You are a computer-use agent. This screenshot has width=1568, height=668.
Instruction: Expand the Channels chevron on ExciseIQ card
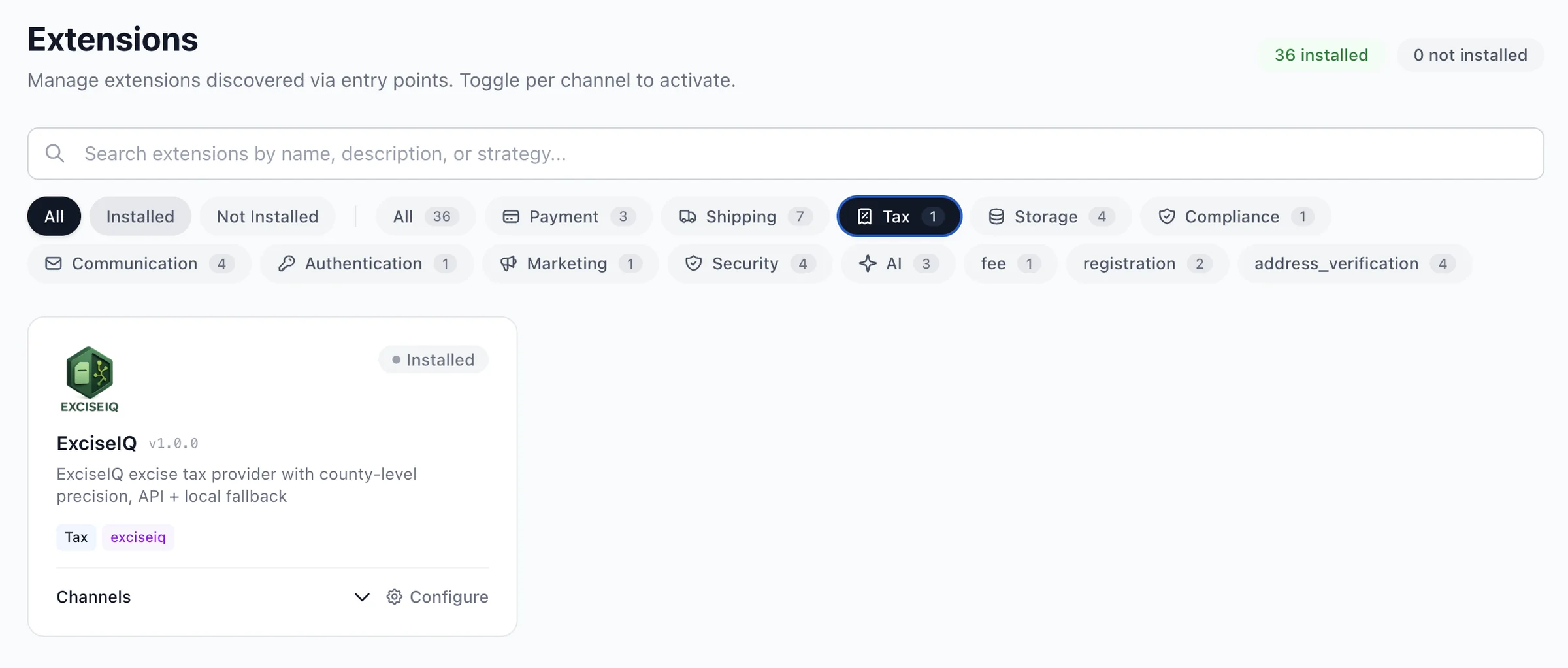click(362, 597)
